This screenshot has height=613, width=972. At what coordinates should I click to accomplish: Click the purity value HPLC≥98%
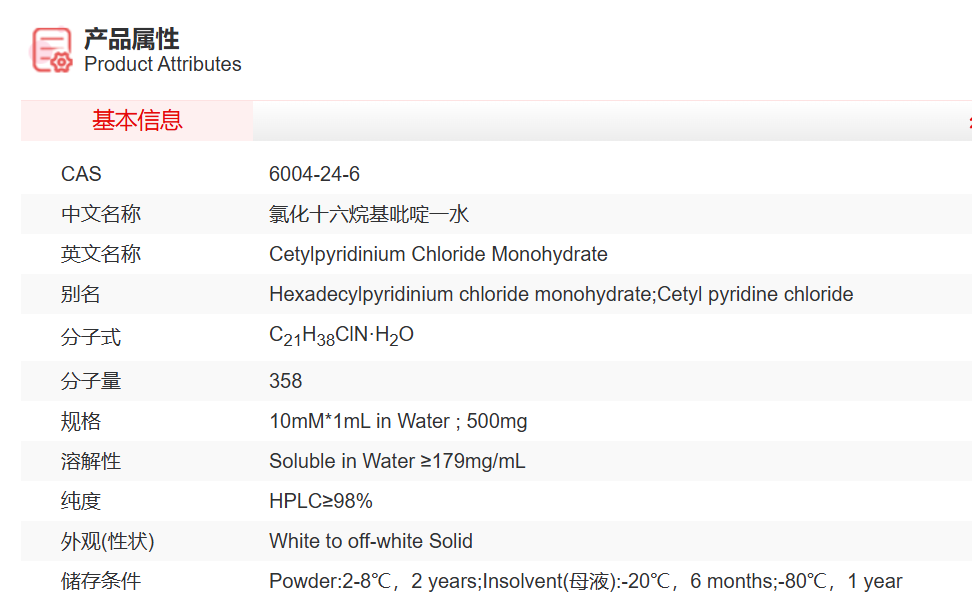(x=320, y=501)
